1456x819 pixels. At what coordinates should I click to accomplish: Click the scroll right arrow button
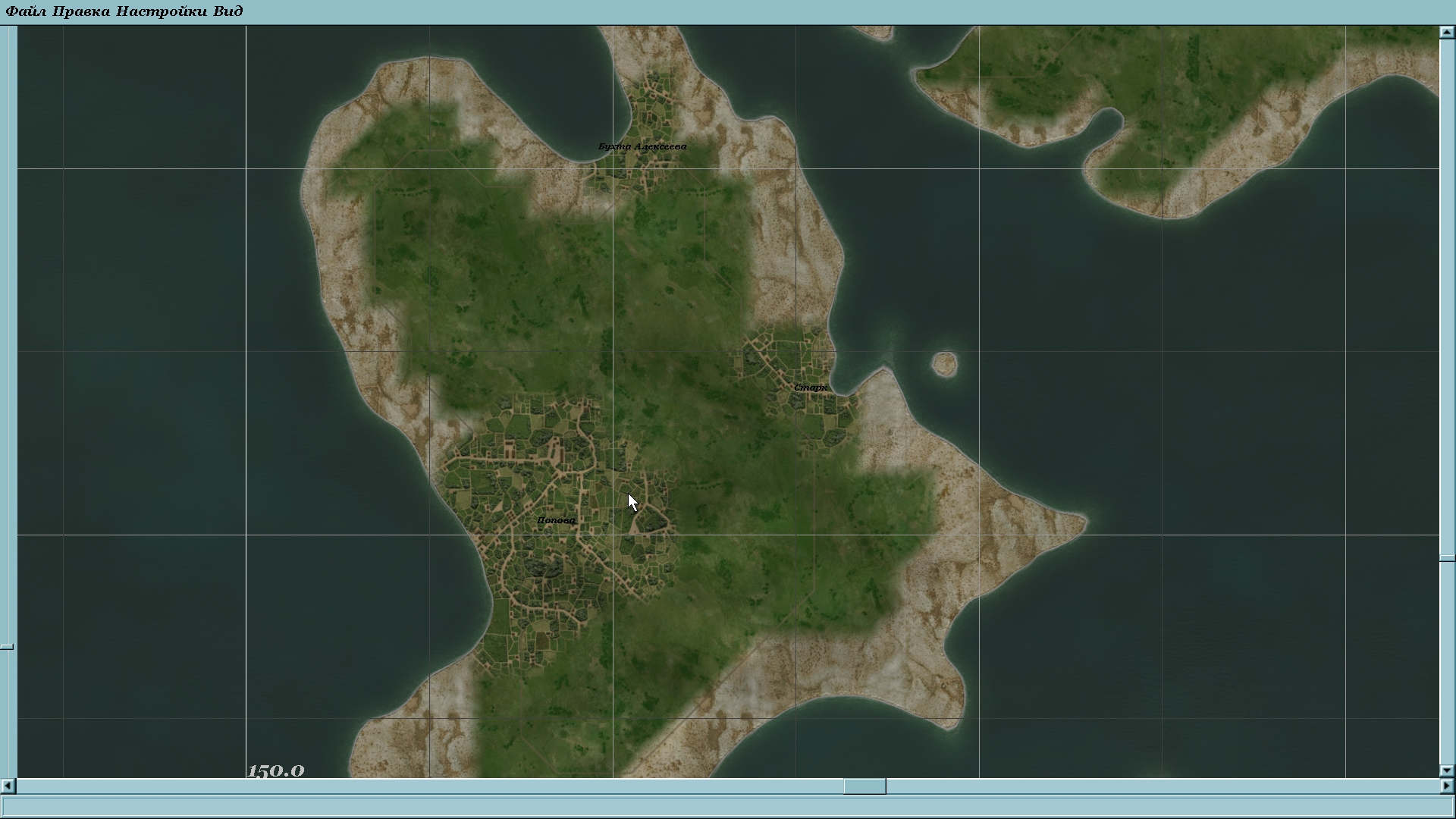coord(1447,786)
